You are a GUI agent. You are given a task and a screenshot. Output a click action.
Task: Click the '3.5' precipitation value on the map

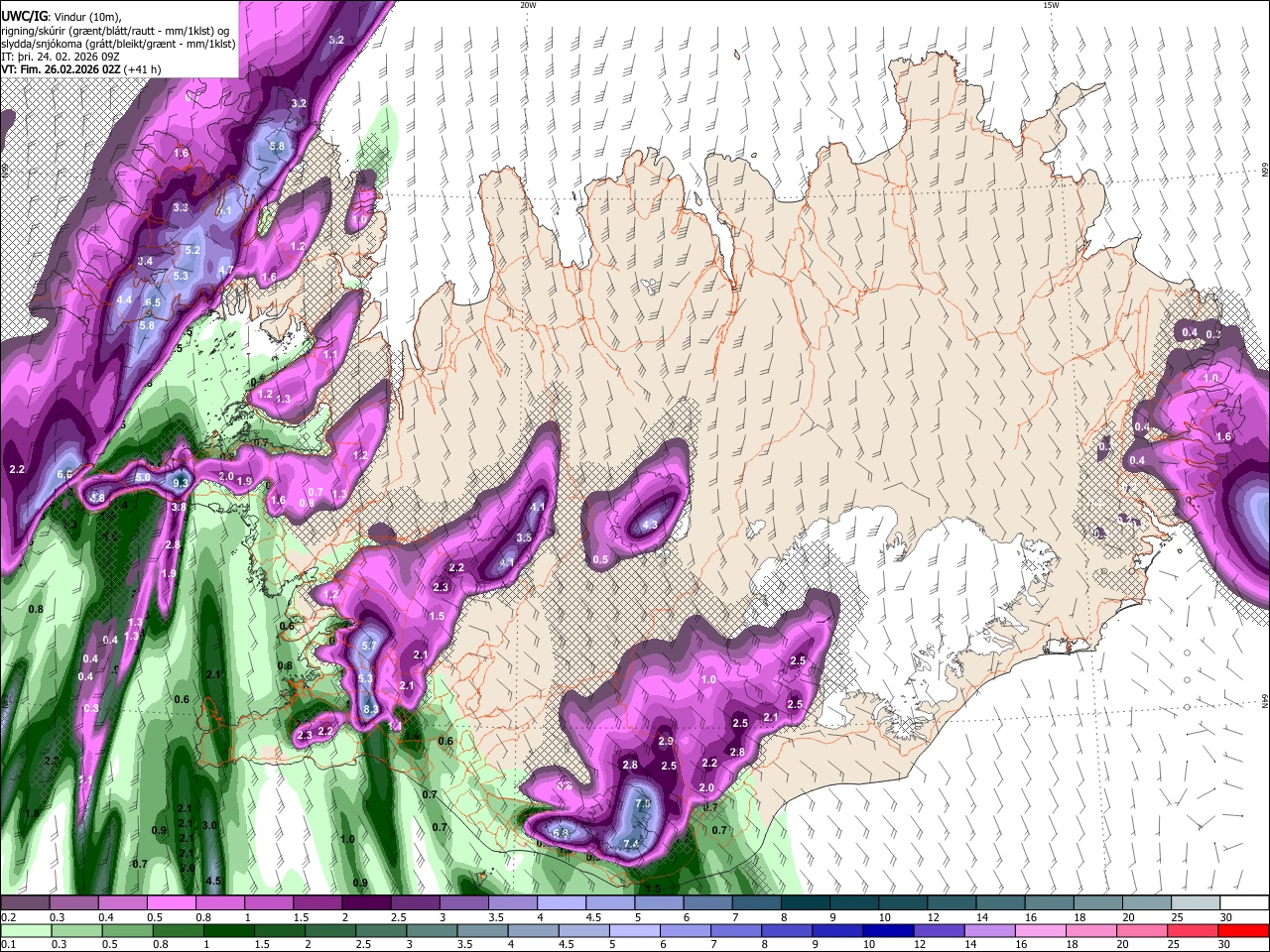(x=524, y=537)
